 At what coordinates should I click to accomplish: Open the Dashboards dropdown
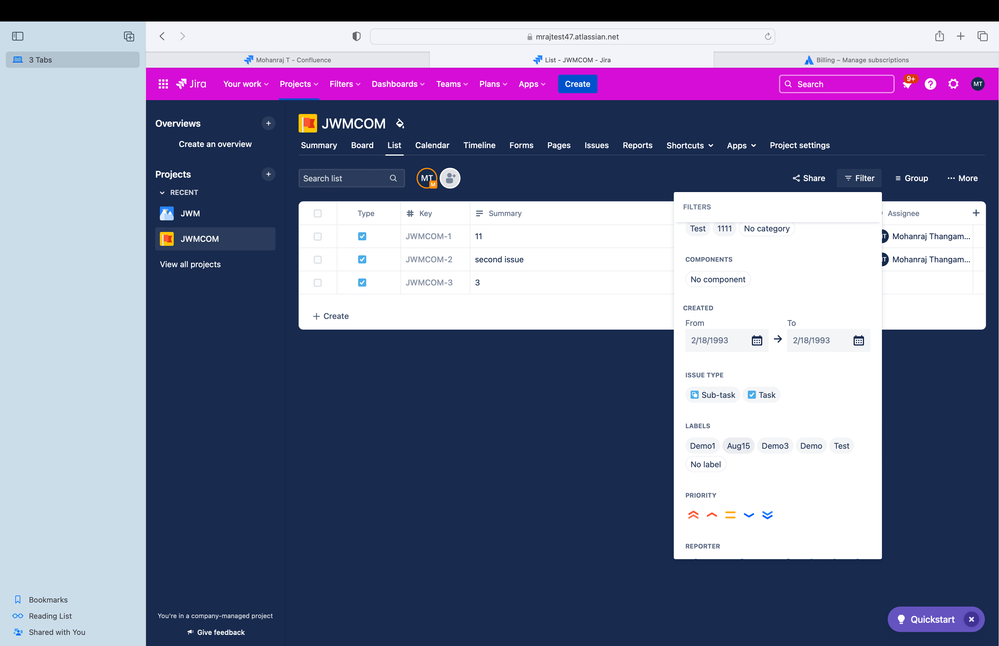[398, 84]
